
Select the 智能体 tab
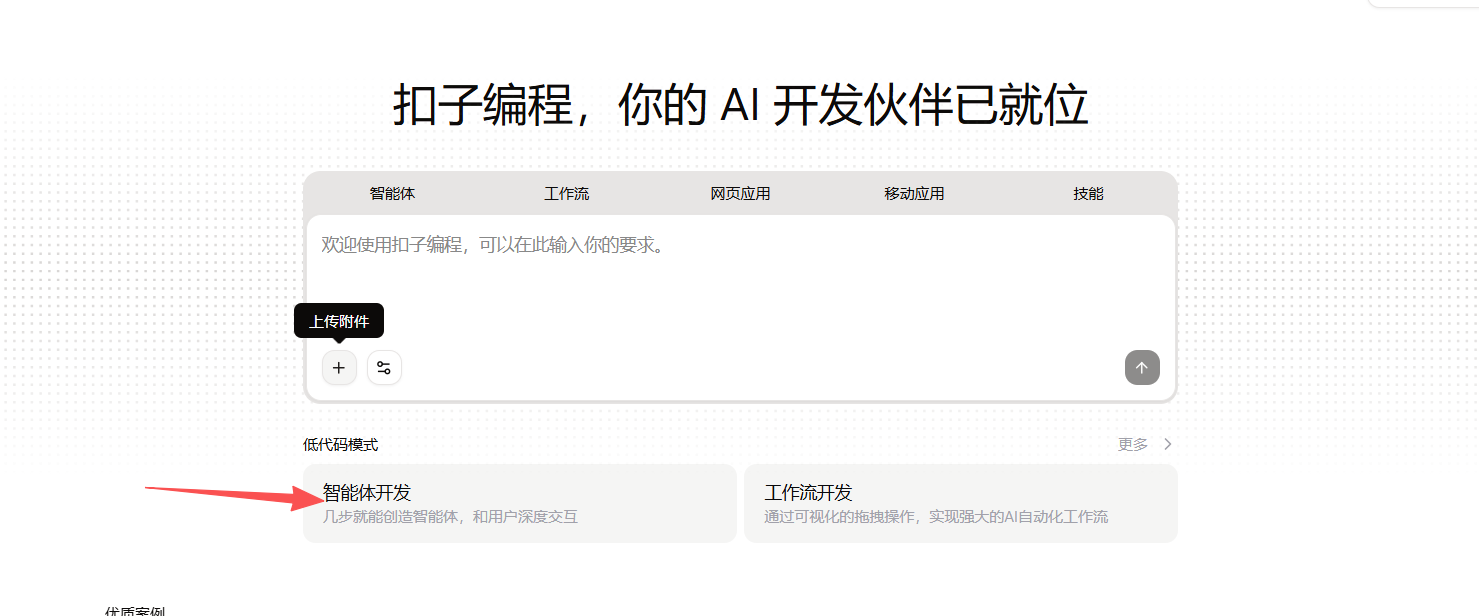click(392, 194)
